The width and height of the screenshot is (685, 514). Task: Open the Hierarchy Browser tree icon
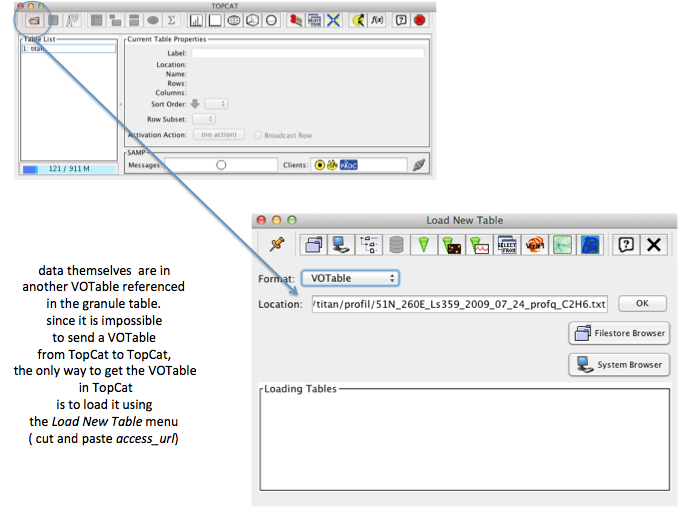point(369,245)
